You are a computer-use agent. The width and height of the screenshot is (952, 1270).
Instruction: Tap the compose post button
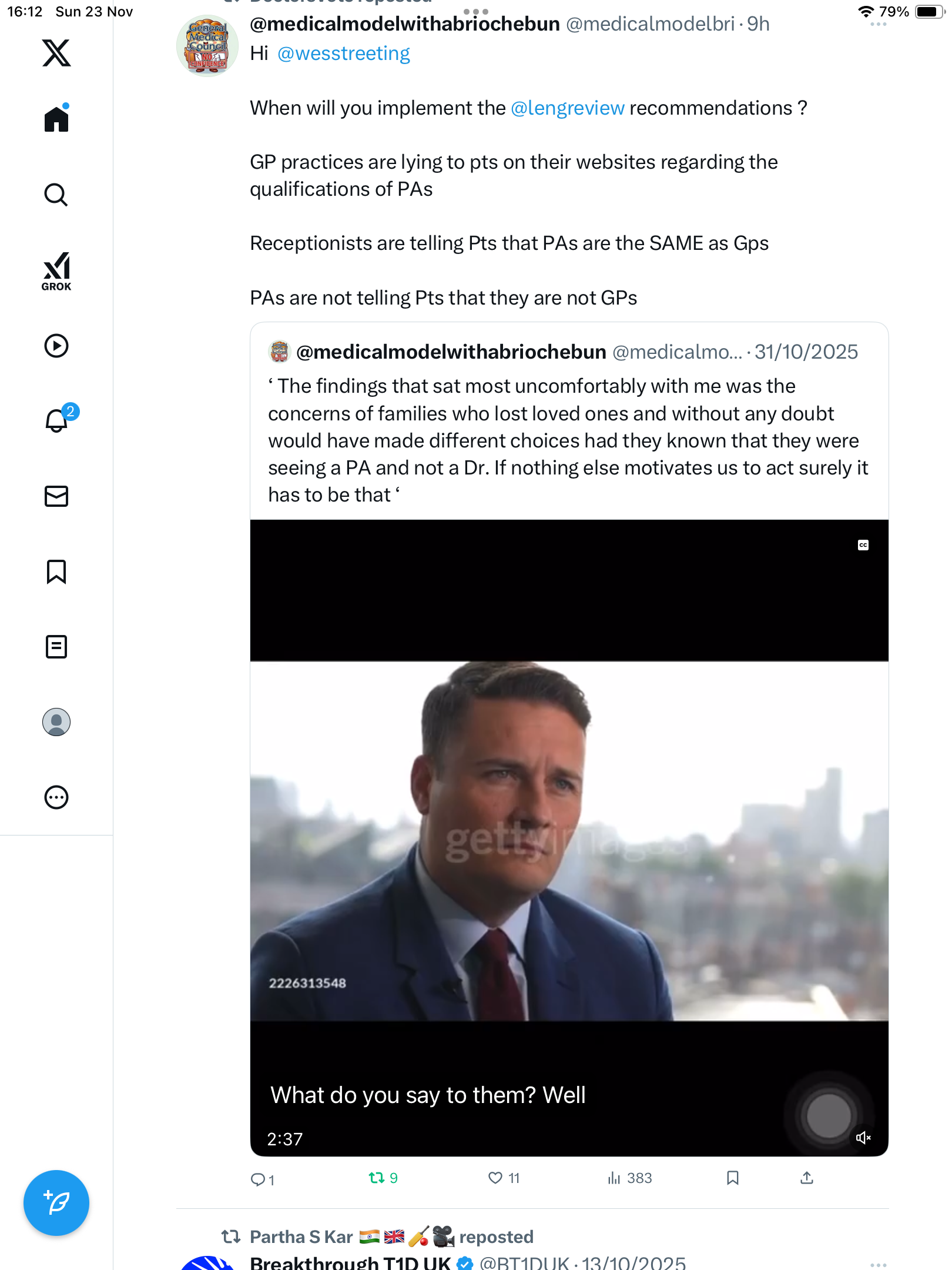(x=56, y=1203)
